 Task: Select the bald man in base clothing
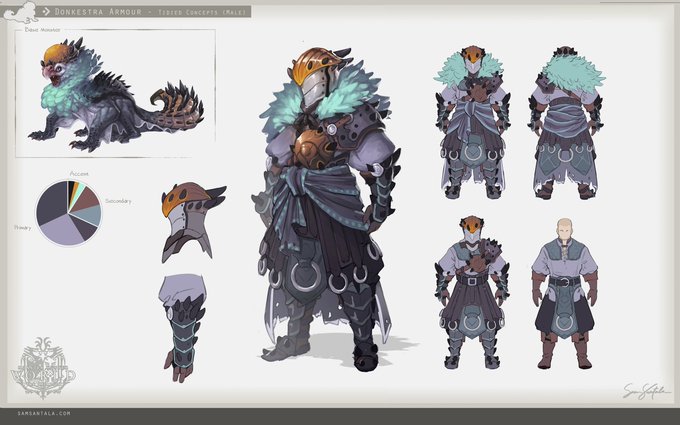(x=565, y=294)
